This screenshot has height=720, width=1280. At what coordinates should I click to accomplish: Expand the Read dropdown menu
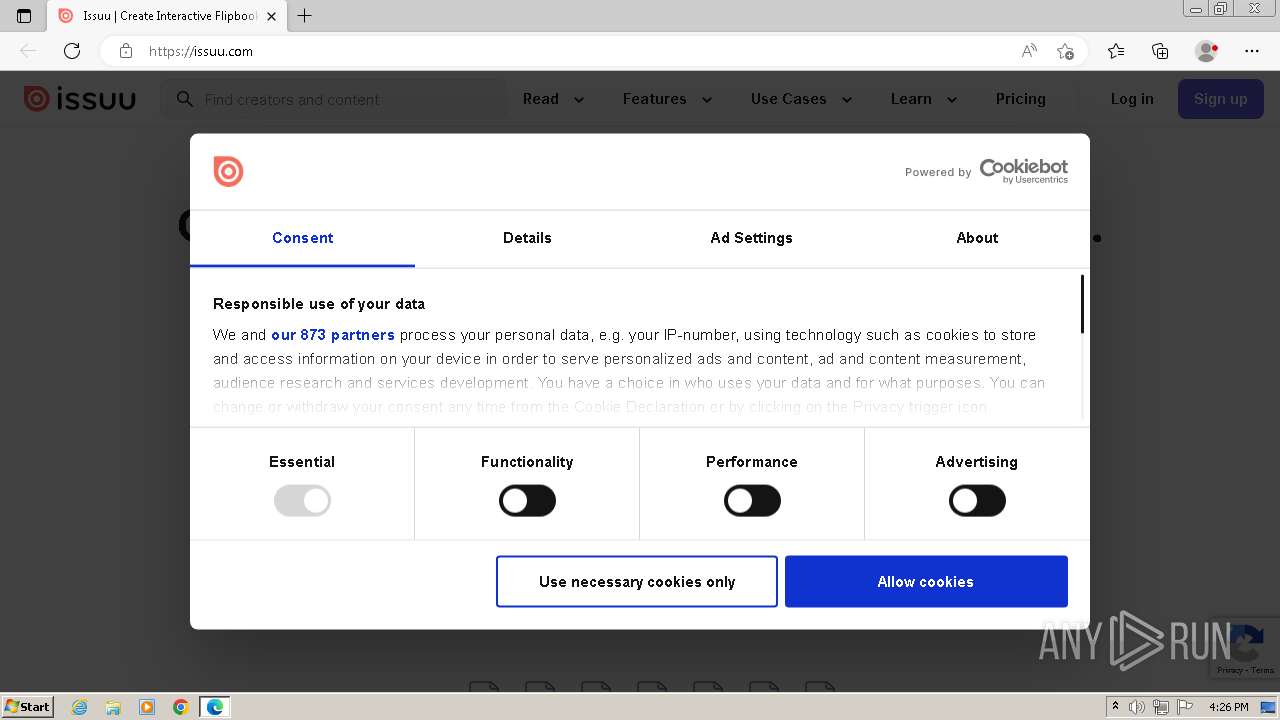[553, 99]
